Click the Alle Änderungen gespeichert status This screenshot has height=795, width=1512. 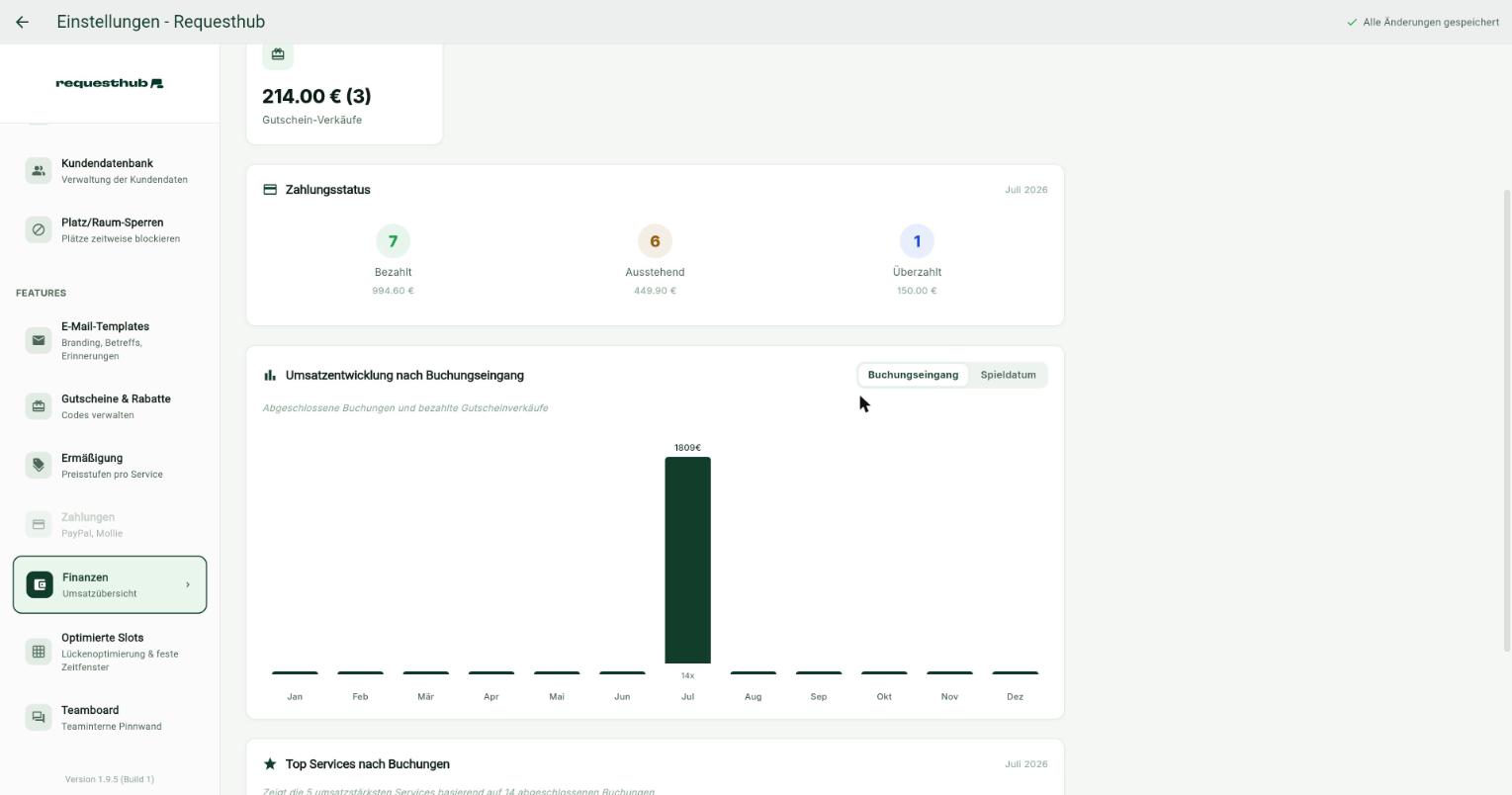click(x=1423, y=22)
